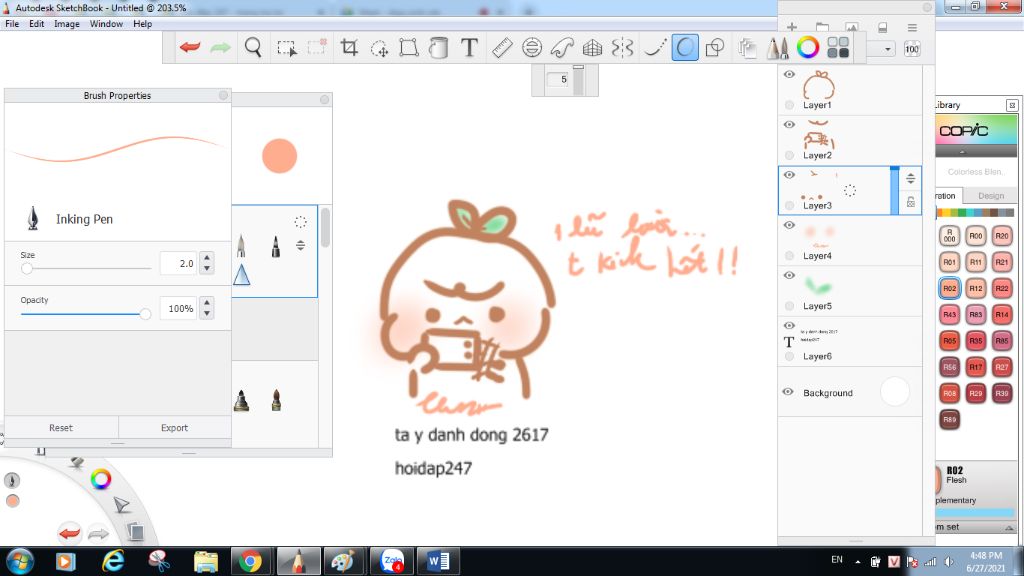
Task: Open the Copic Library icon in toolbar
Action: (x=838, y=47)
